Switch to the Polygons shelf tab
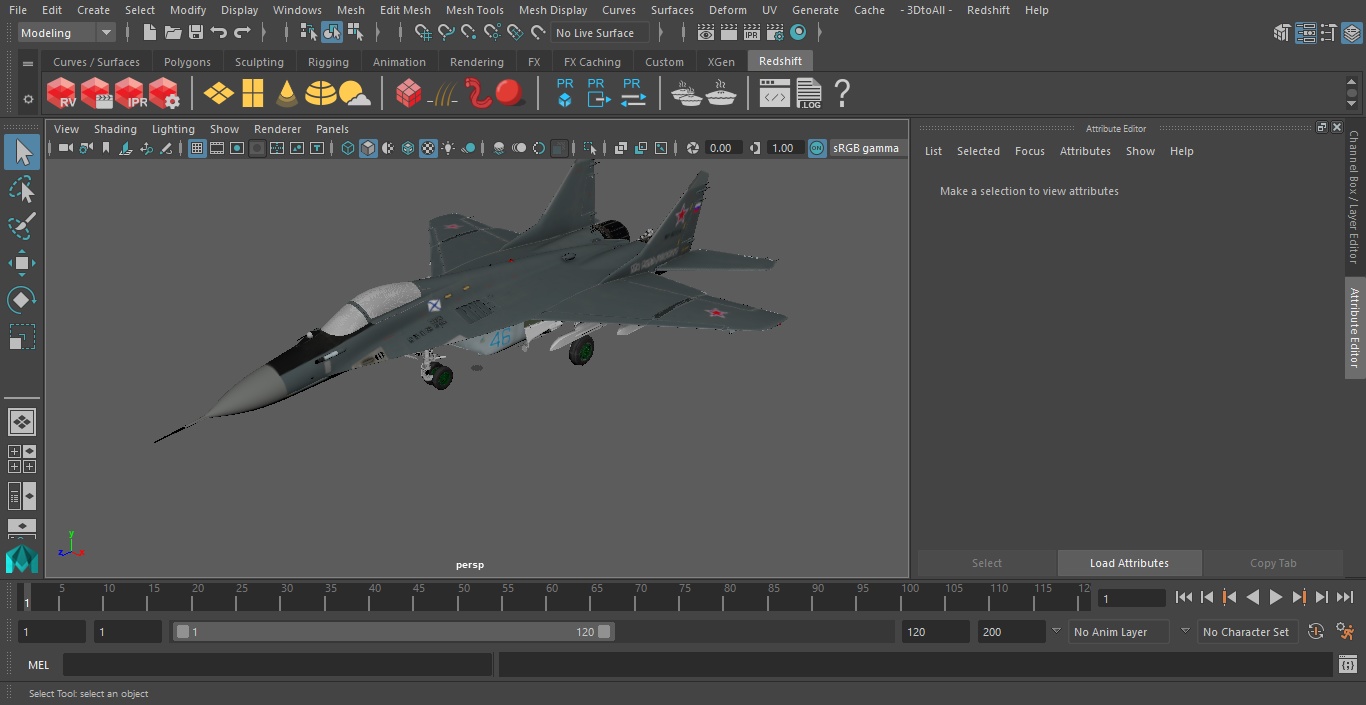Image resolution: width=1366 pixels, height=705 pixels. pos(187,62)
